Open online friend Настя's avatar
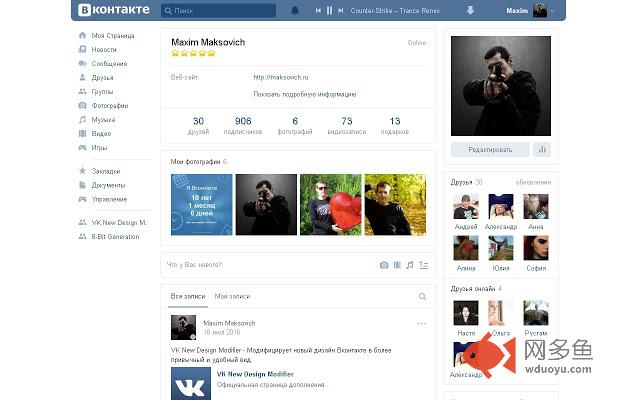The image size is (640, 400). tap(466, 313)
